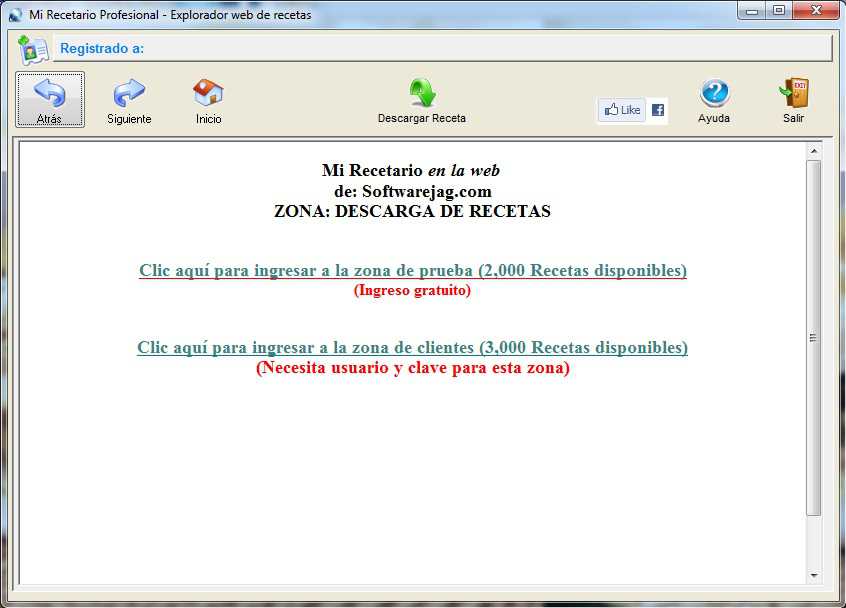Image resolution: width=846 pixels, height=608 pixels.
Task: Click the Ingreso gratuito red text
Action: pos(412,290)
